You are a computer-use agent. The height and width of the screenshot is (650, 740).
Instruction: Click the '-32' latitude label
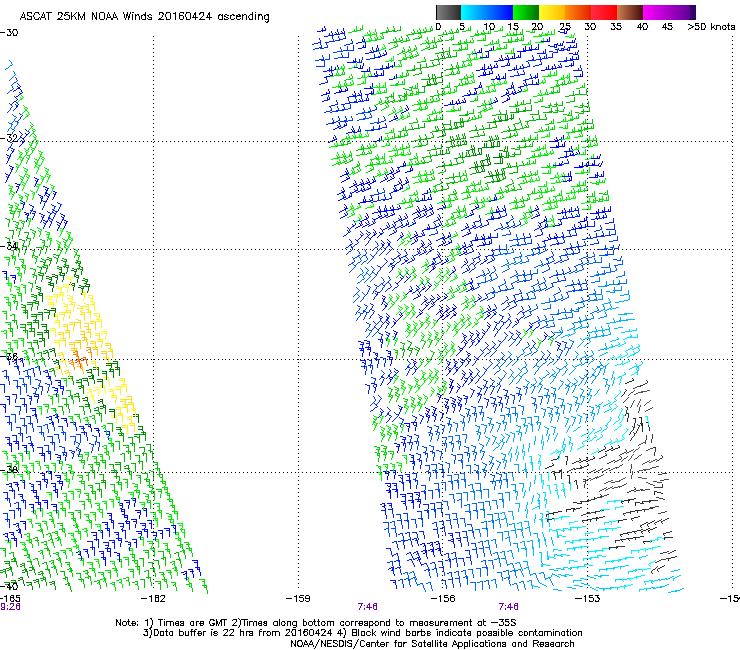9,138
